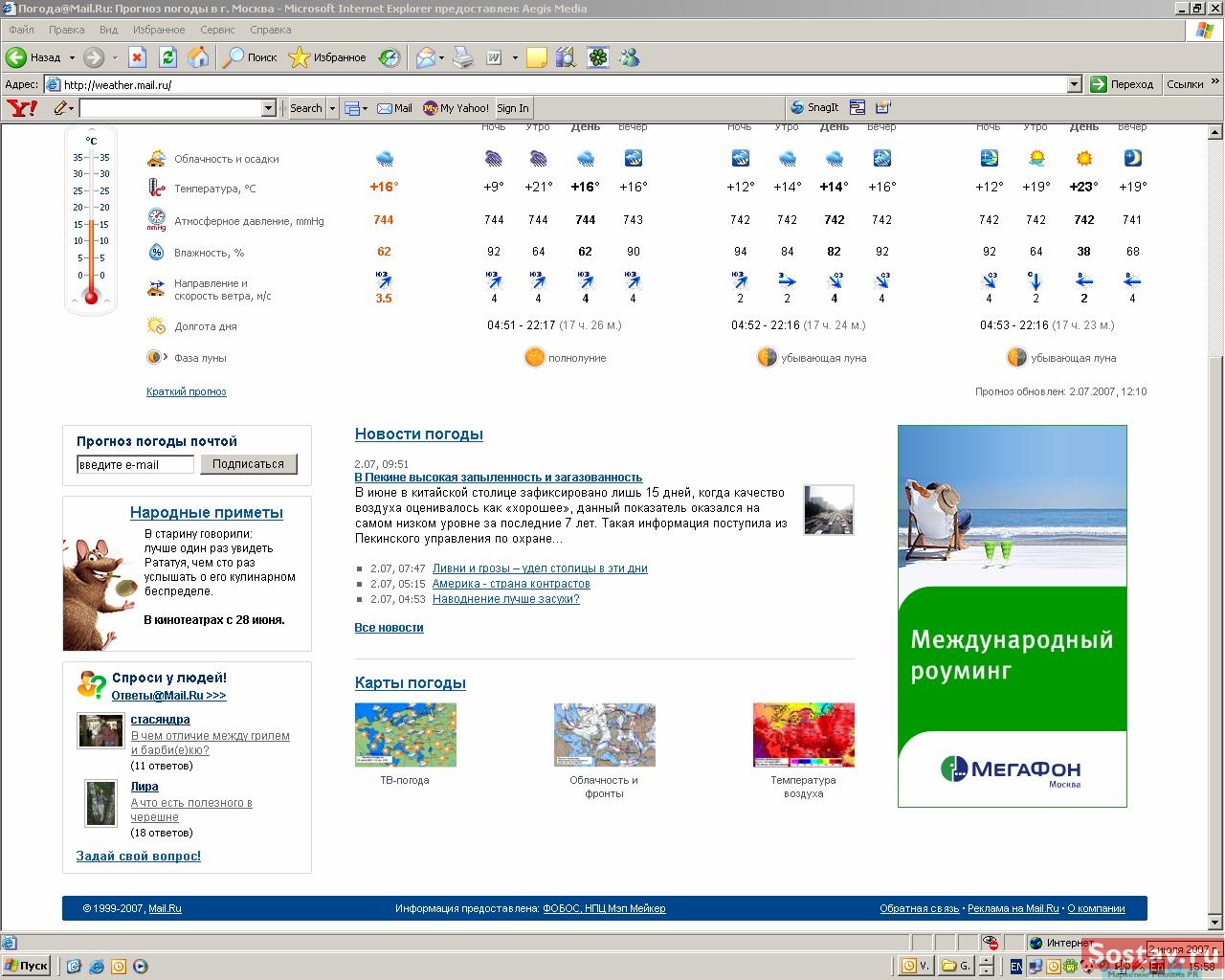The height and width of the screenshot is (980, 1225).
Task: Click the Home page icon in toolbar
Action: coord(198,57)
